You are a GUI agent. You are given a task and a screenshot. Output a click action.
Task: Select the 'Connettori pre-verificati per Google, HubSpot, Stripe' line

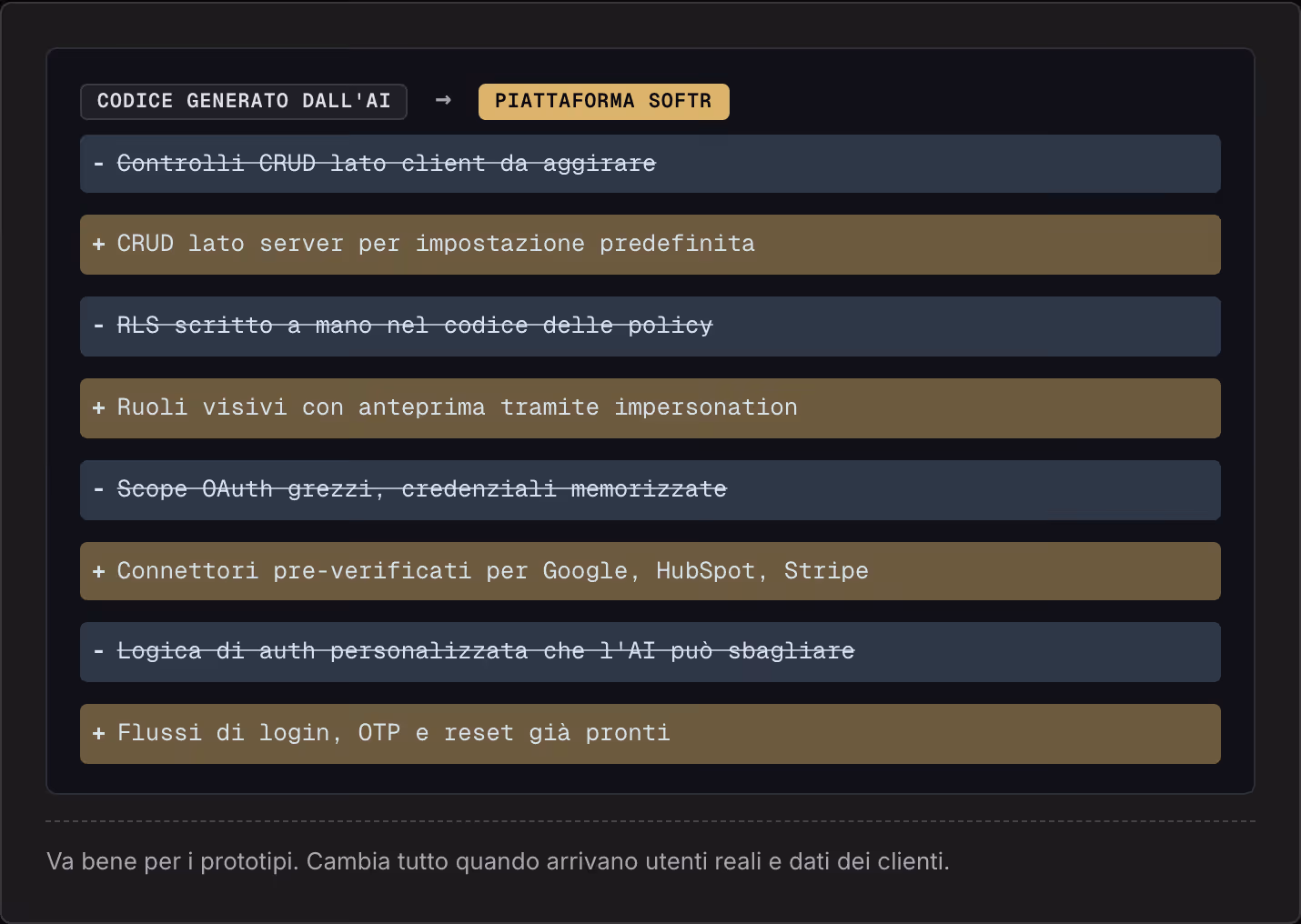[650, 570]
